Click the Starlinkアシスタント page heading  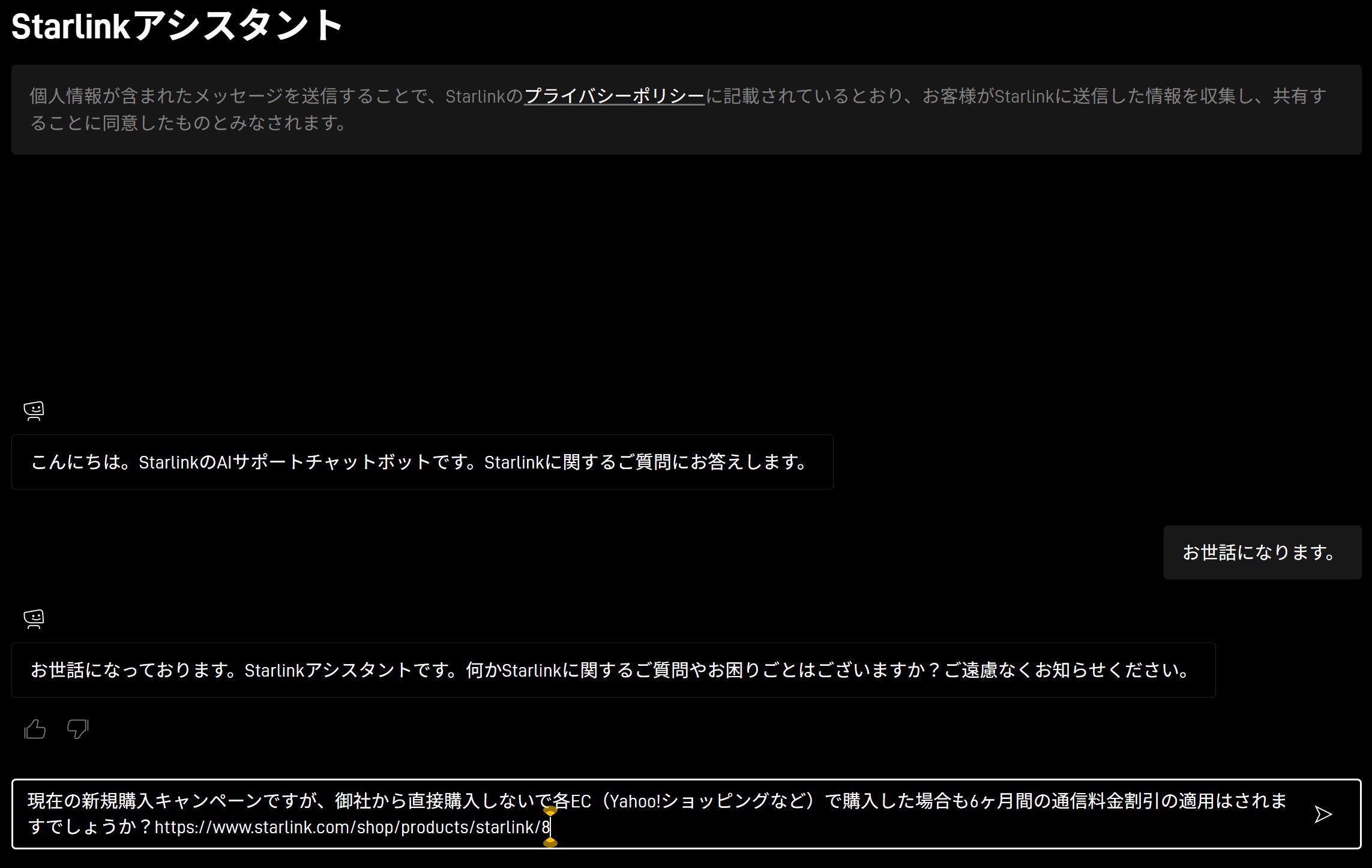point(176,26)
